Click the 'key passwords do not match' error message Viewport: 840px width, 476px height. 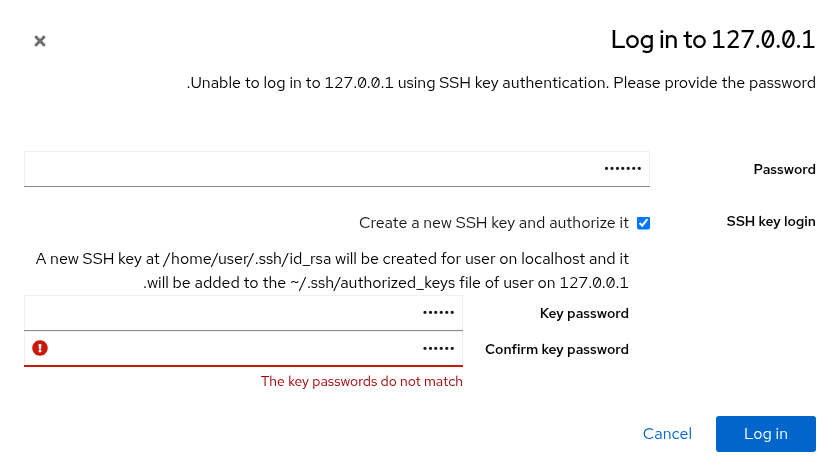[x=362, y=381]
